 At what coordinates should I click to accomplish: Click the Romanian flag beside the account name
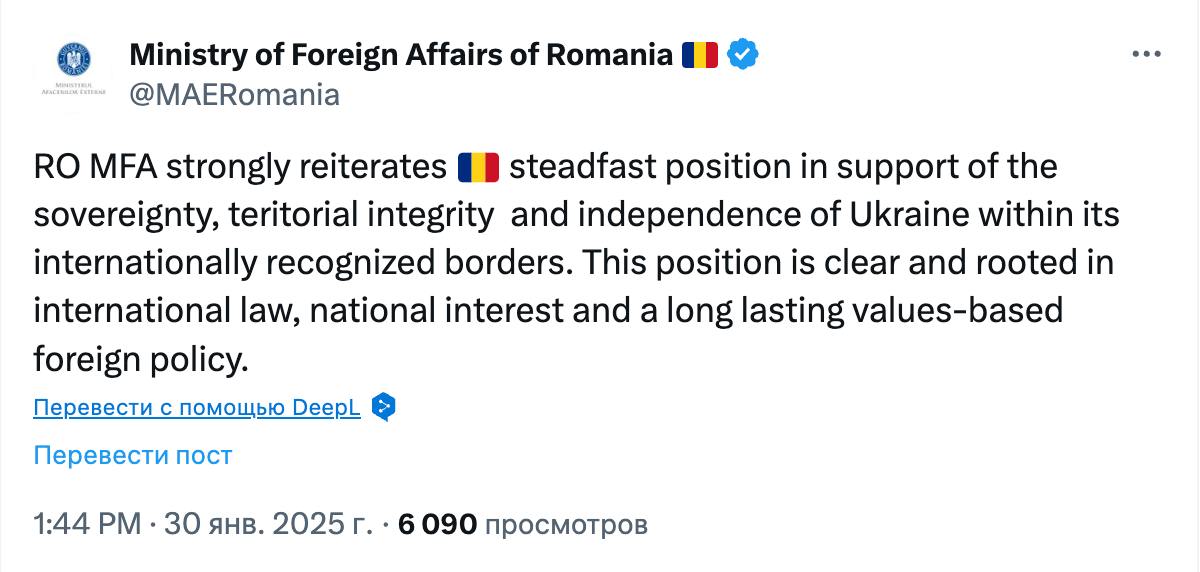click(700, 54)
